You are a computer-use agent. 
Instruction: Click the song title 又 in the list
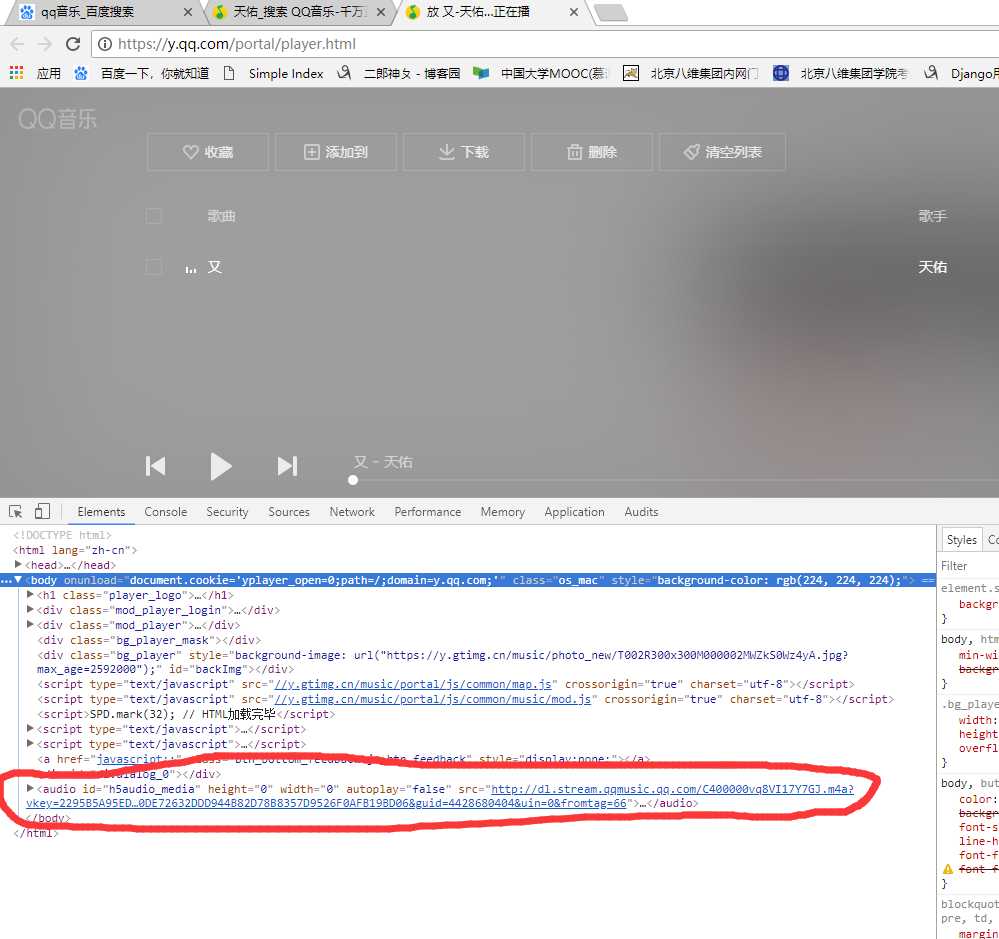click(215, 267)
